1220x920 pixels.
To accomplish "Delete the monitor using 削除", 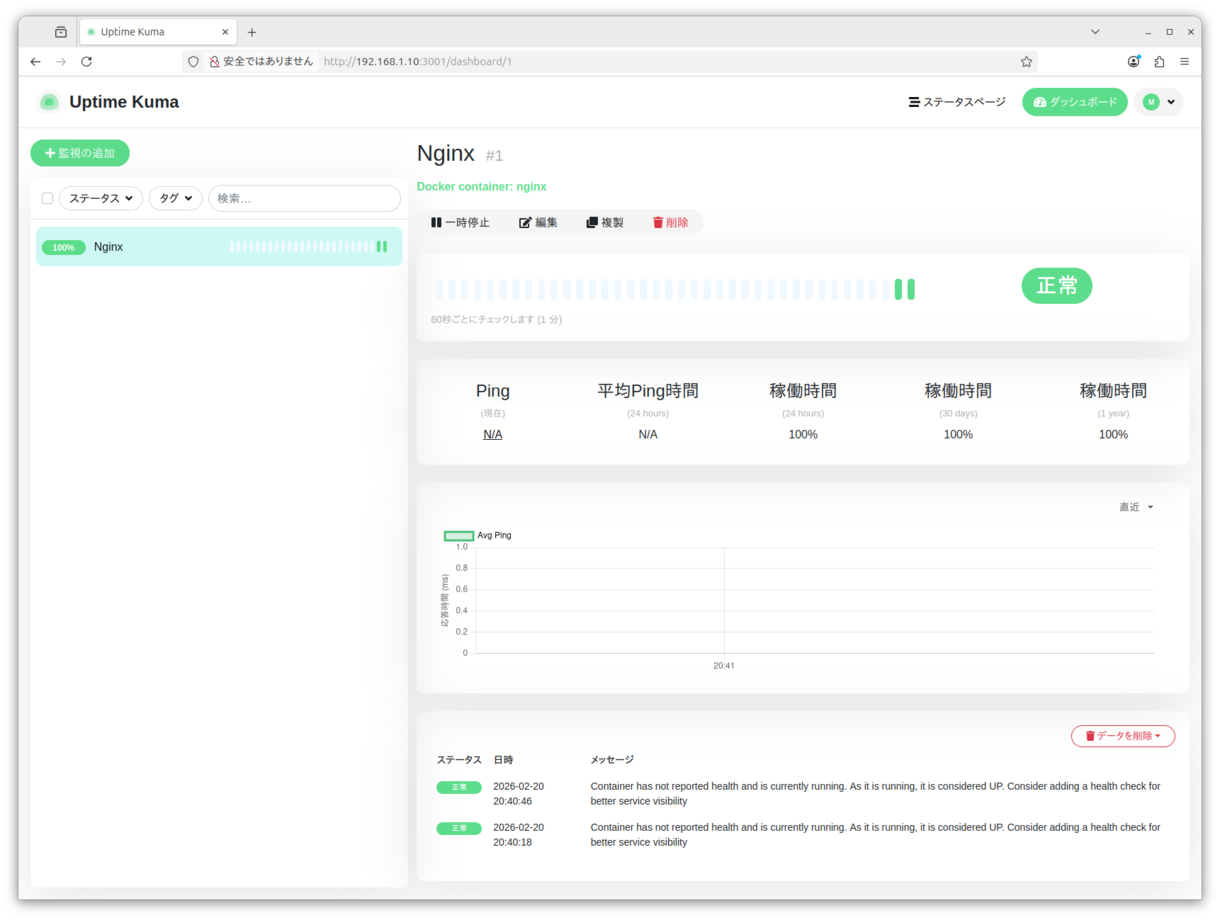I will click(670, 223).
